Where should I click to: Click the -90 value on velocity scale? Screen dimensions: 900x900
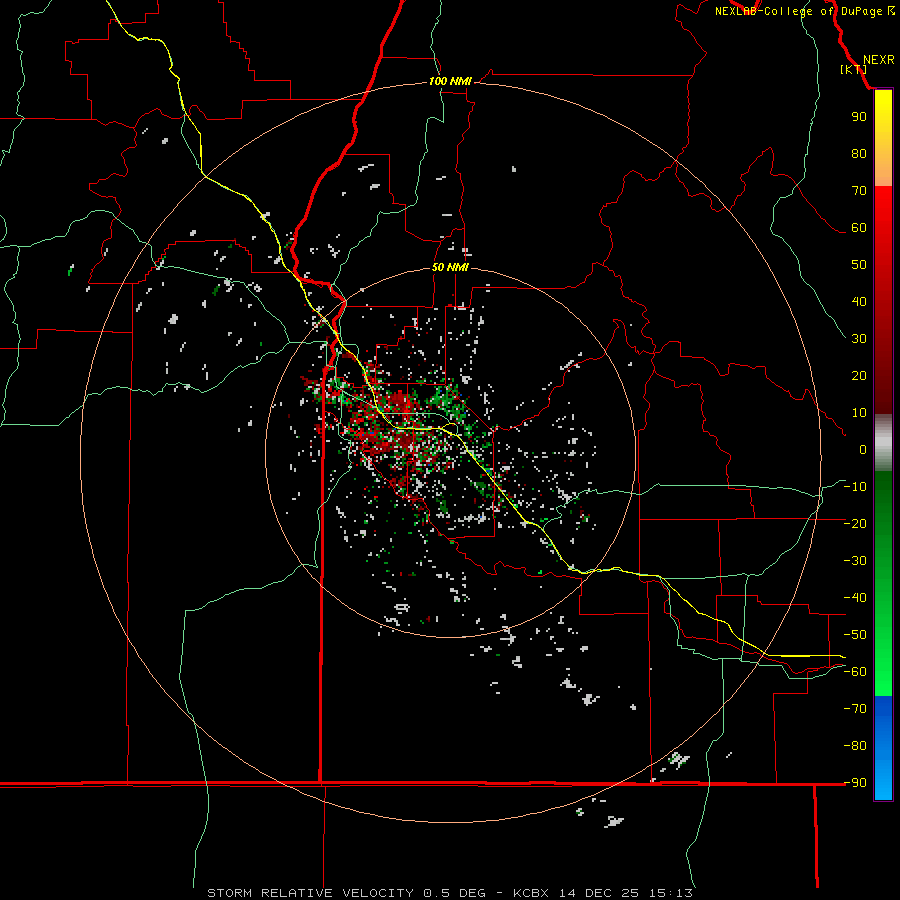(855, 783)
